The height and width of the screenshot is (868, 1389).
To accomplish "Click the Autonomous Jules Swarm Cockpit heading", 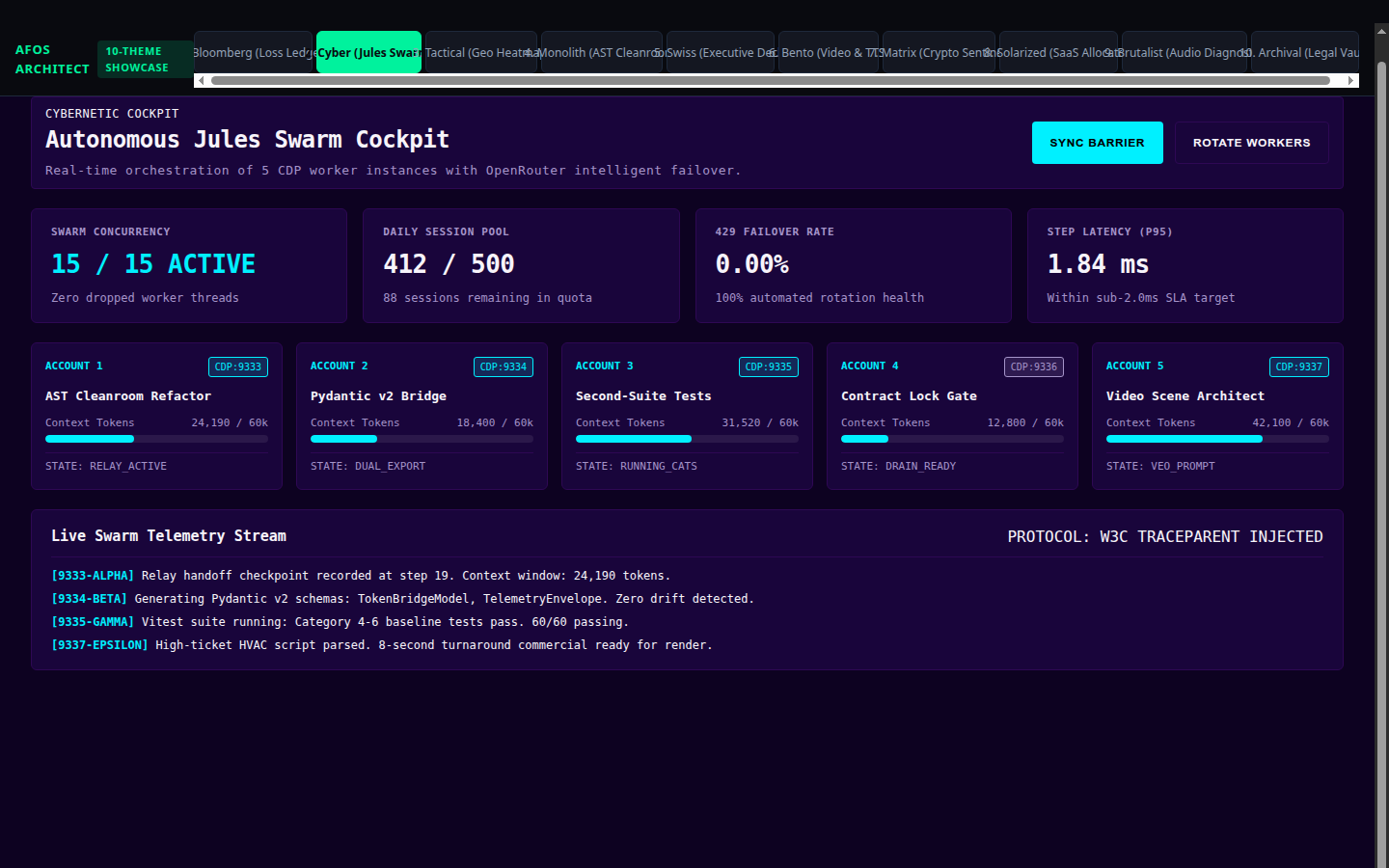I will point(247,140).
